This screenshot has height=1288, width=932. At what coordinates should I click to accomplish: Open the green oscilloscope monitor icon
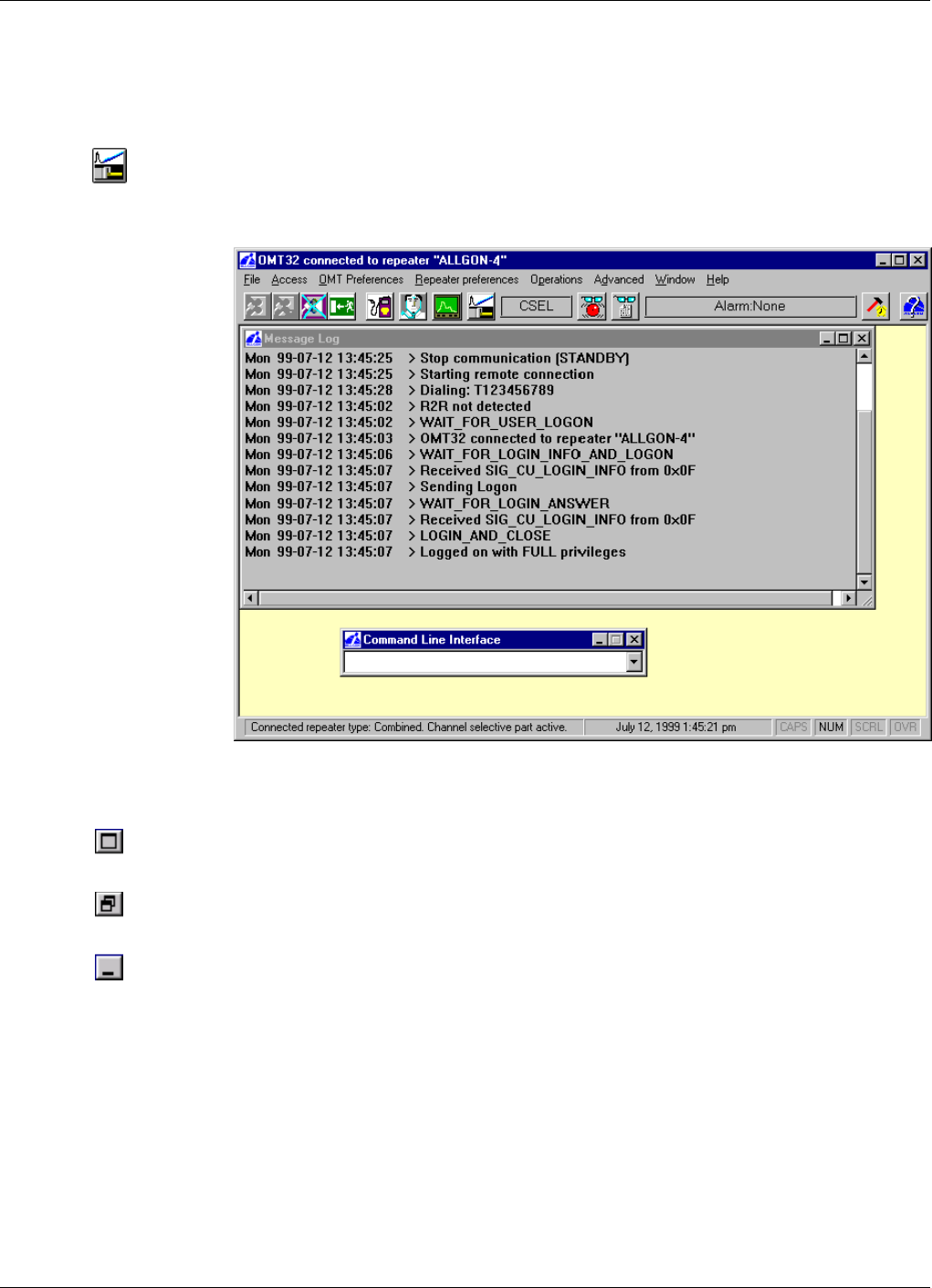tap(446, 307)
